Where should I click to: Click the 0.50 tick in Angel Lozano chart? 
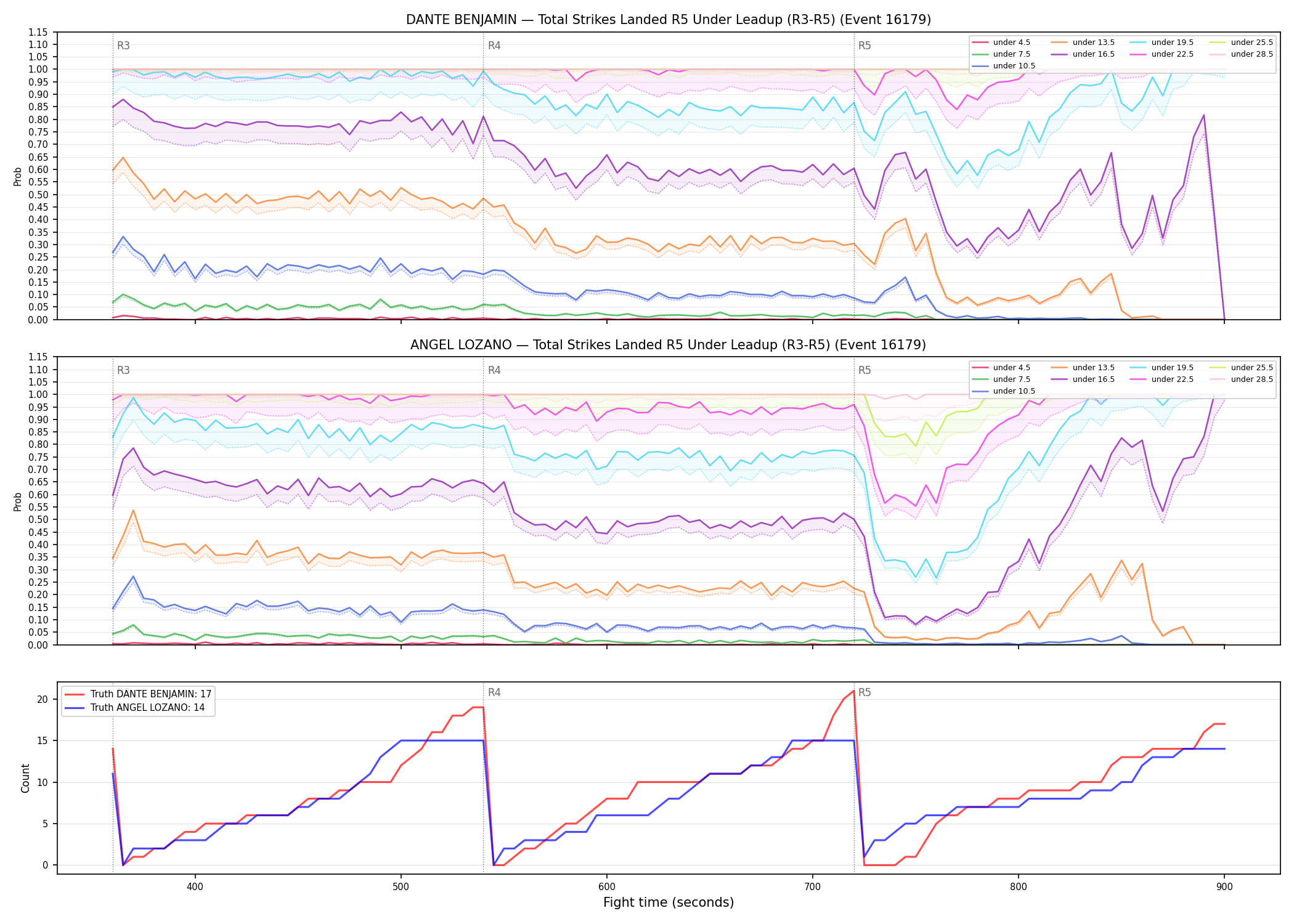38,519
